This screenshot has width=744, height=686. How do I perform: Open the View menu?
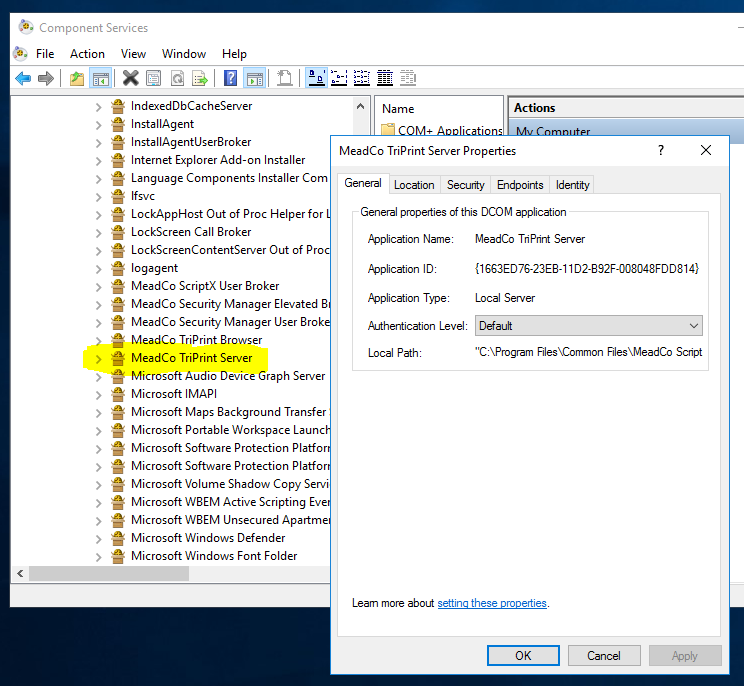[x=133, y=54]
